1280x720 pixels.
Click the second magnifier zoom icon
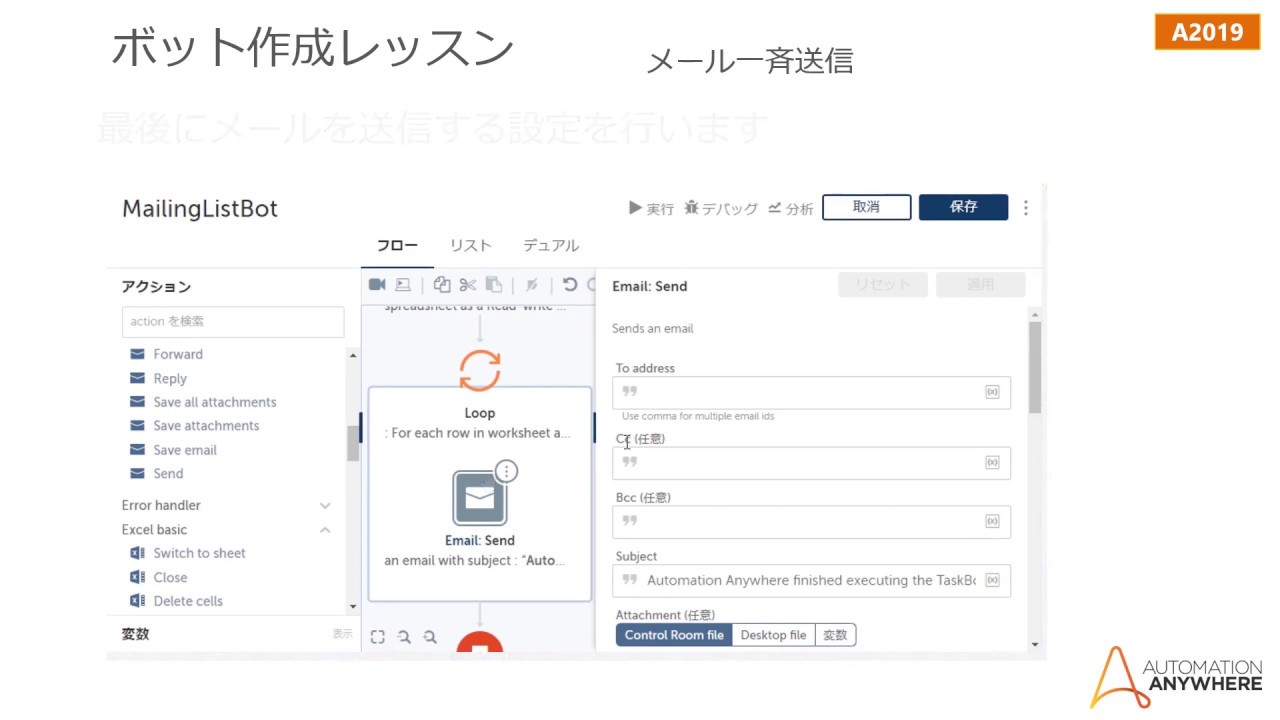pos(430,636)
